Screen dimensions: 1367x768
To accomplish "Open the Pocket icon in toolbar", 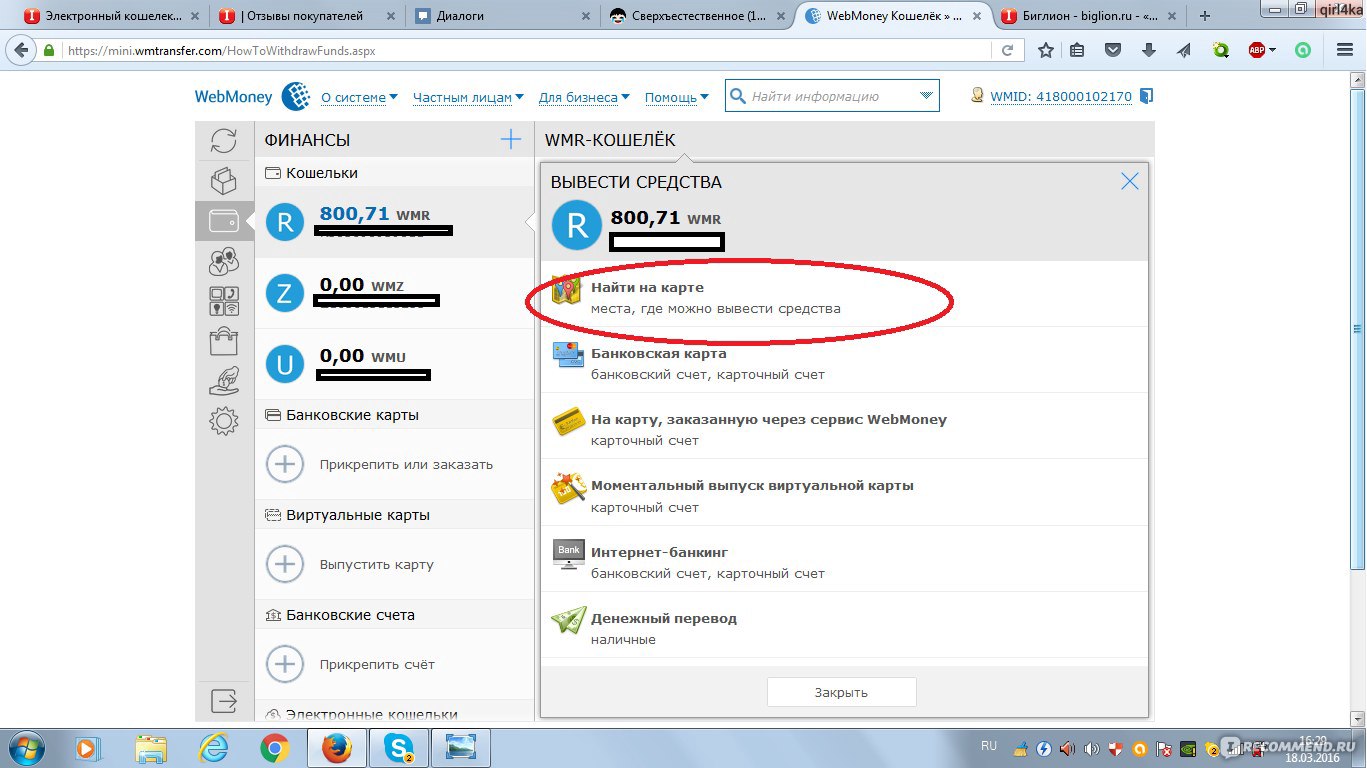I will click(1112, 50).
